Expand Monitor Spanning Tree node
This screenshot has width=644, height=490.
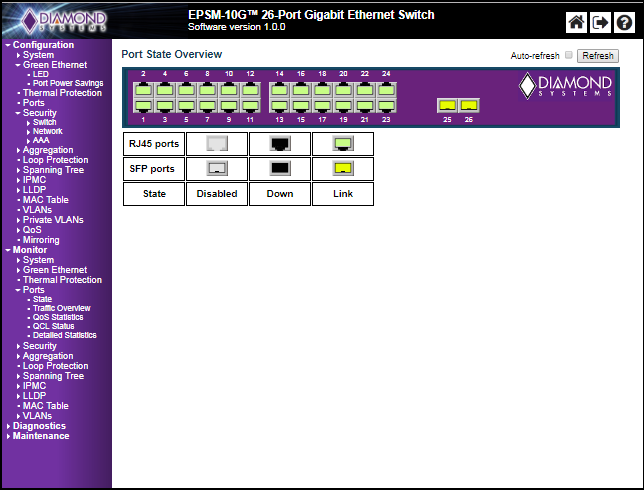(18, 376)
